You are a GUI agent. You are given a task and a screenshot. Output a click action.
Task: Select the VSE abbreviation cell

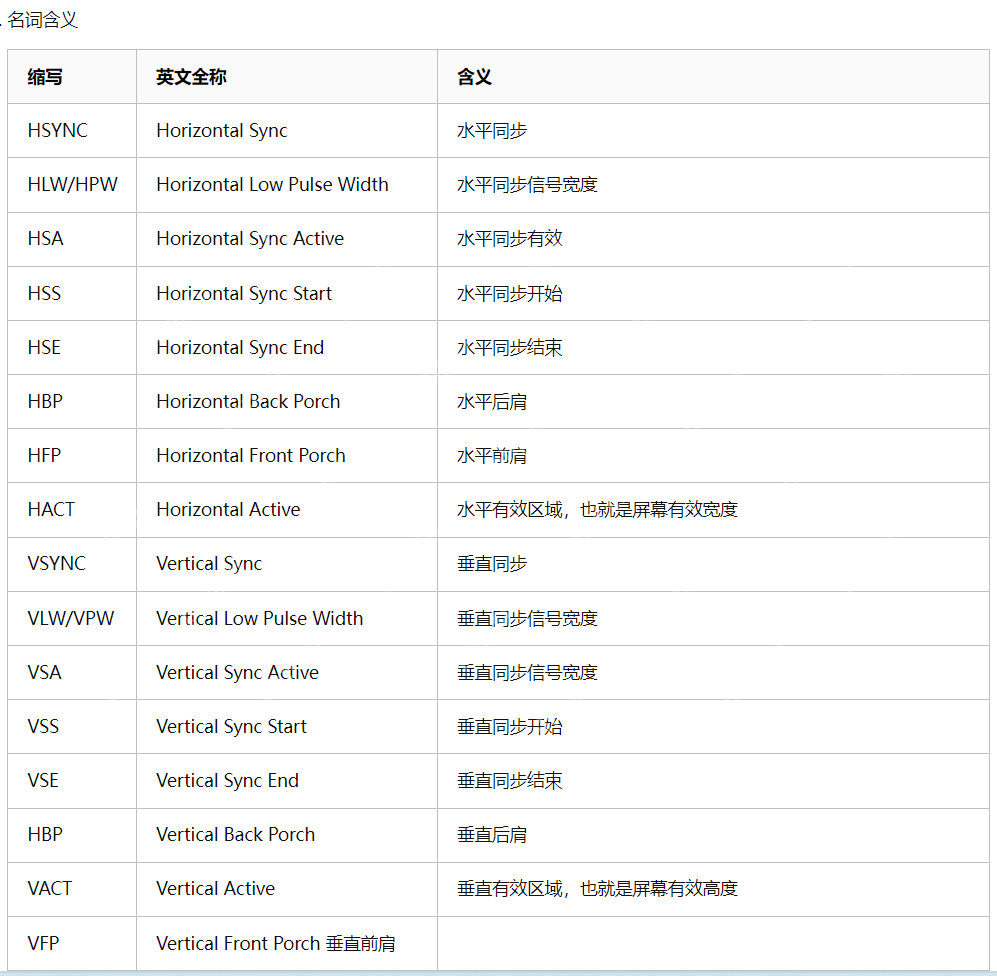point(42,780)
